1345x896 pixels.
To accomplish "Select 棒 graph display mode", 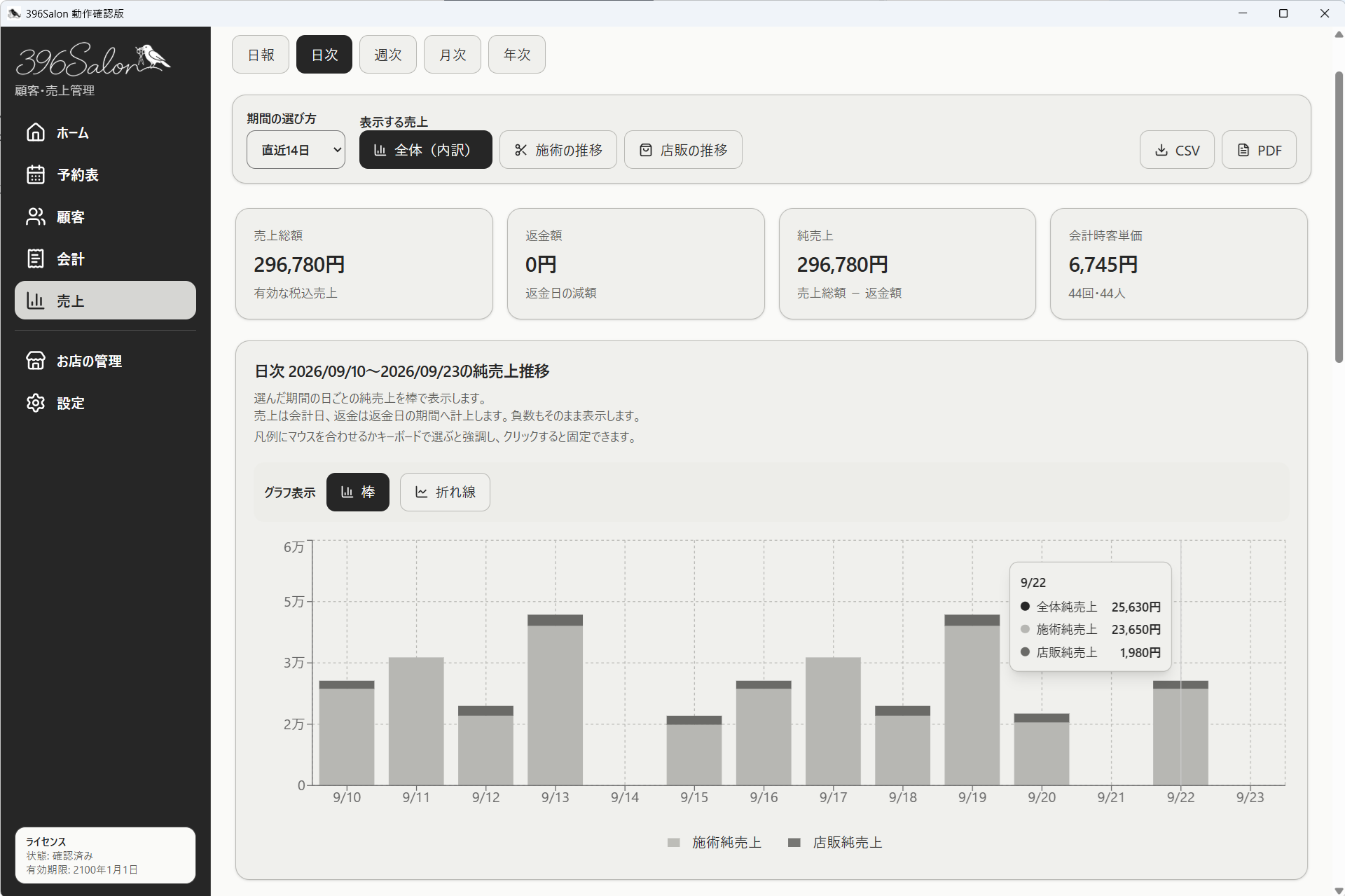I will coord(358,492).
